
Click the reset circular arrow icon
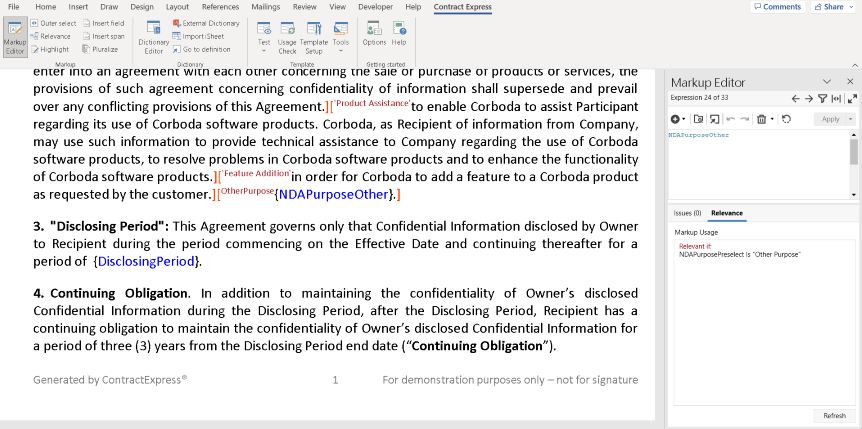(786, 119)
